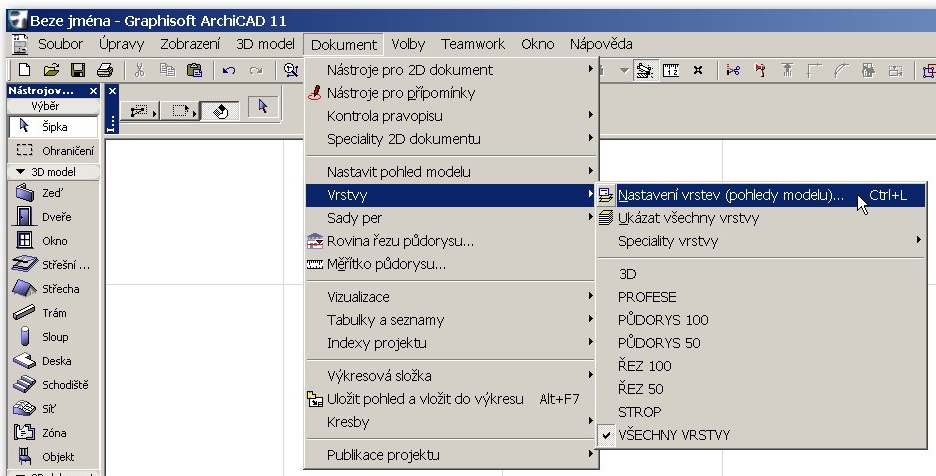Click the Paste clipboard icon
Image resolution: width=936 pixels, height=476 pixels.
click(x=194, y=70)
